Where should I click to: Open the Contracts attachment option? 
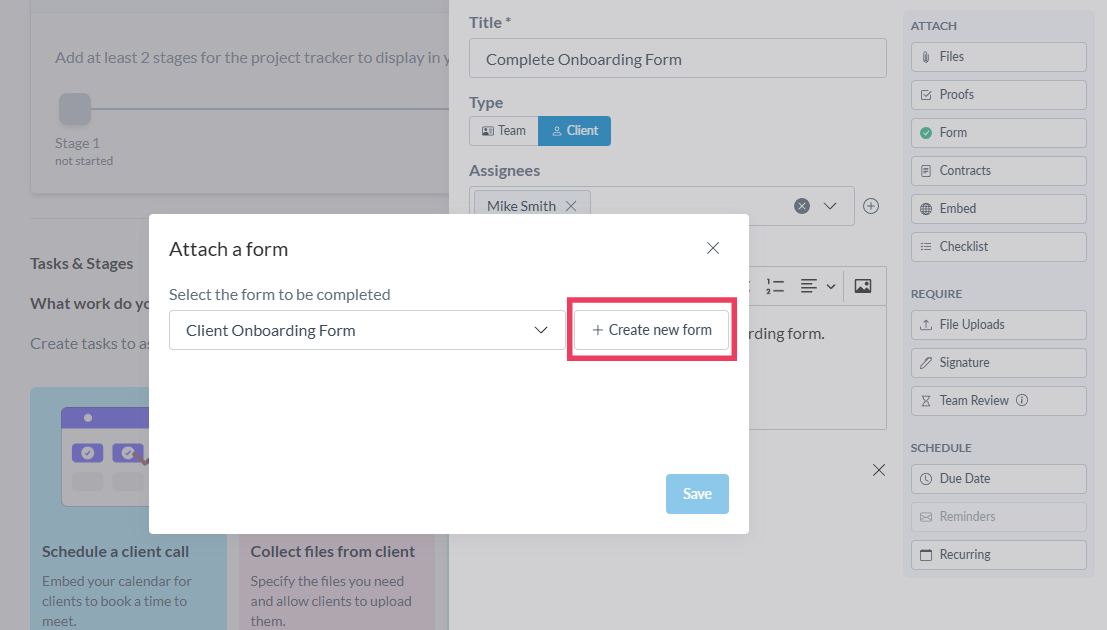pyautogui.click(x=998, y=171)
